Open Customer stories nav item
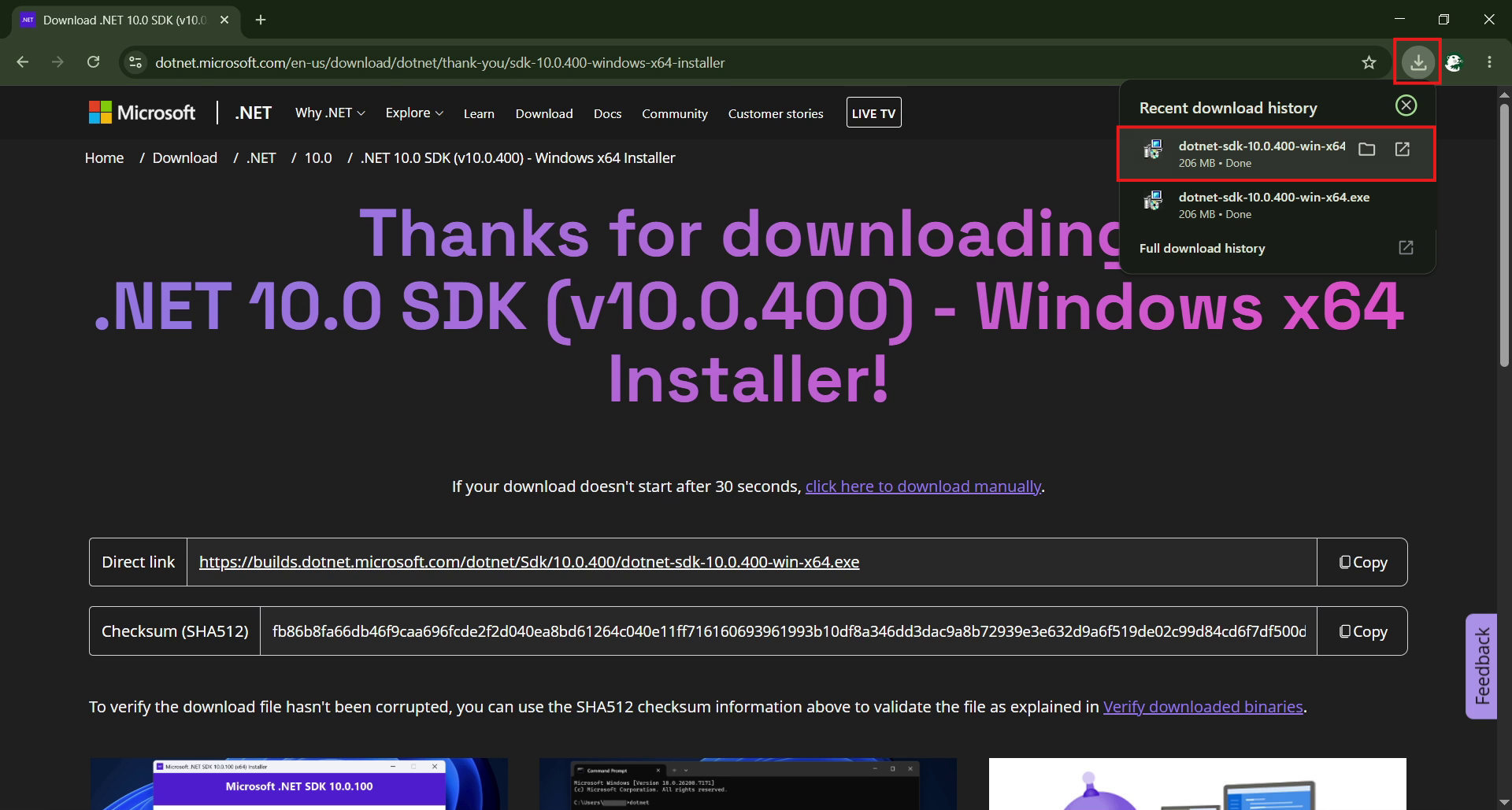This screenshot has width=1512, height=810. (776, 113)
